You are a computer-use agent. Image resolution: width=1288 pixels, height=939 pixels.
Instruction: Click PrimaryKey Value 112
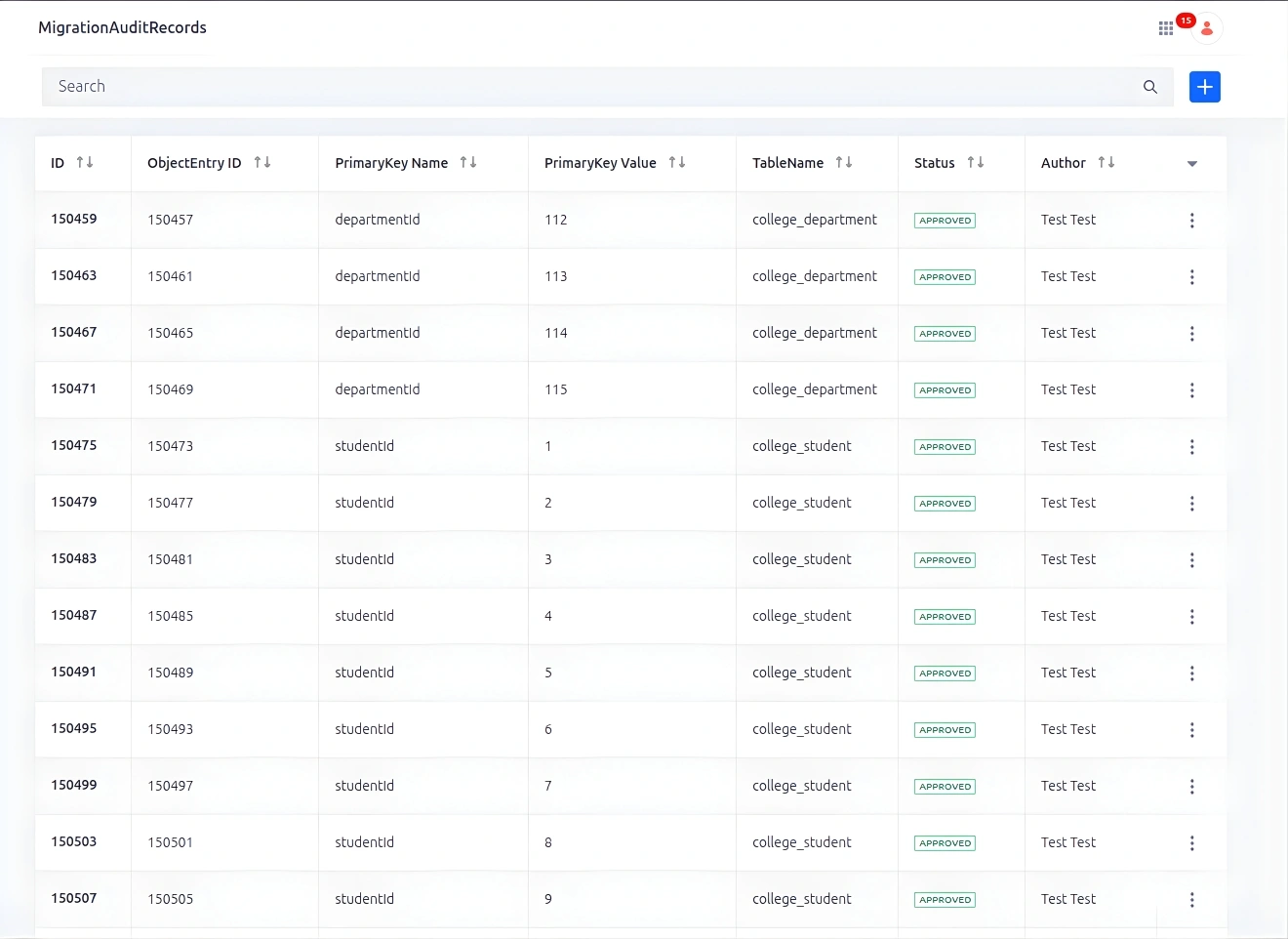point(556,220)
